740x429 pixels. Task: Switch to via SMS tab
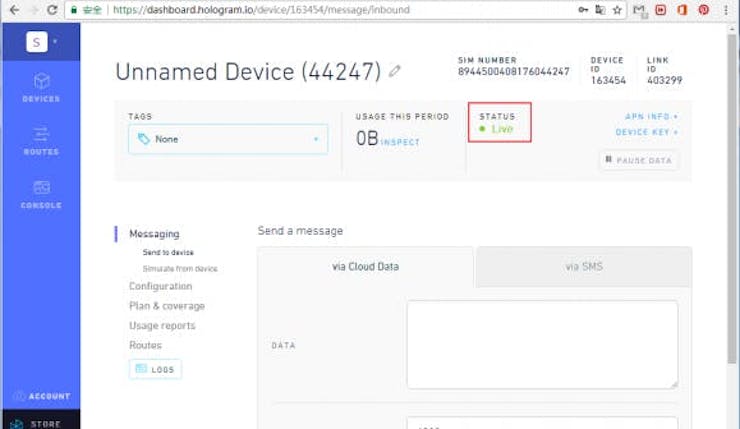[584, 267]
